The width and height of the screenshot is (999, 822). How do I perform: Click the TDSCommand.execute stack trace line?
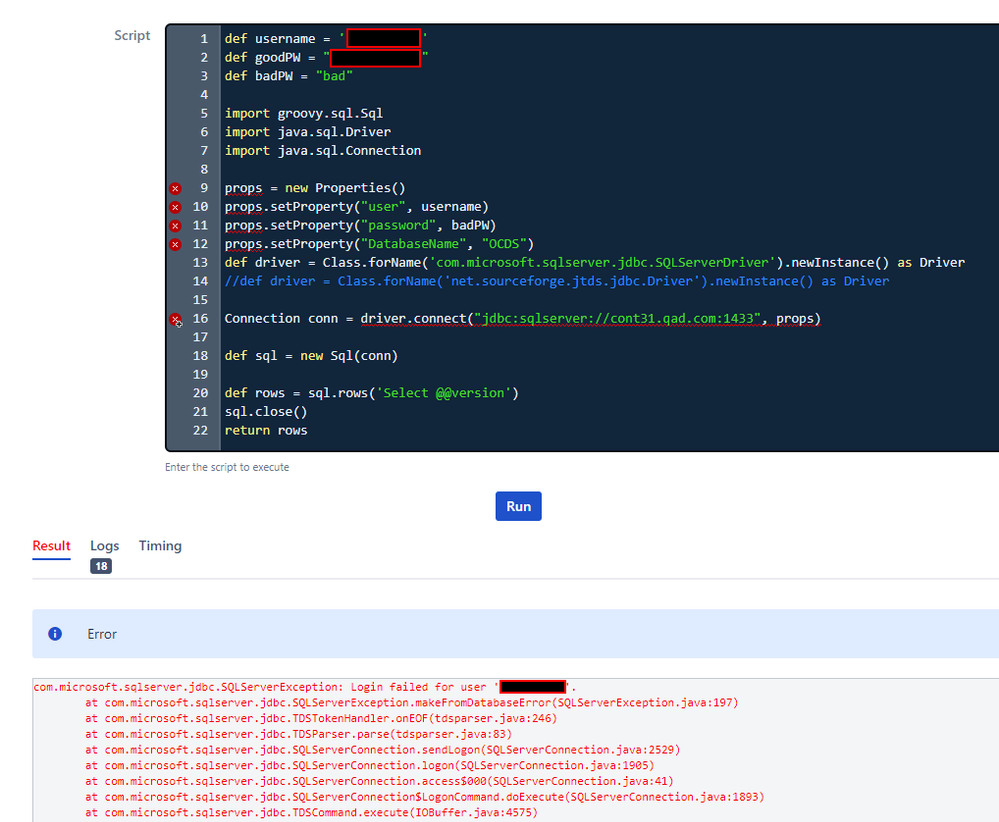coord(312,812)
